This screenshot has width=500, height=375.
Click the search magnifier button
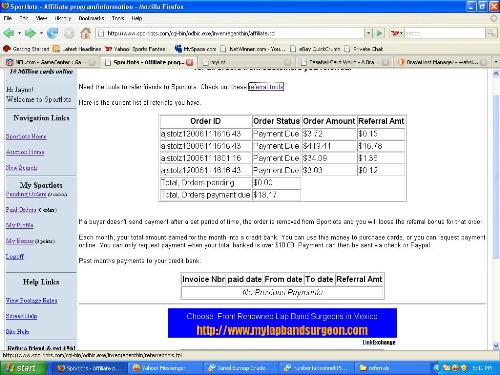(x=491, y=33)
